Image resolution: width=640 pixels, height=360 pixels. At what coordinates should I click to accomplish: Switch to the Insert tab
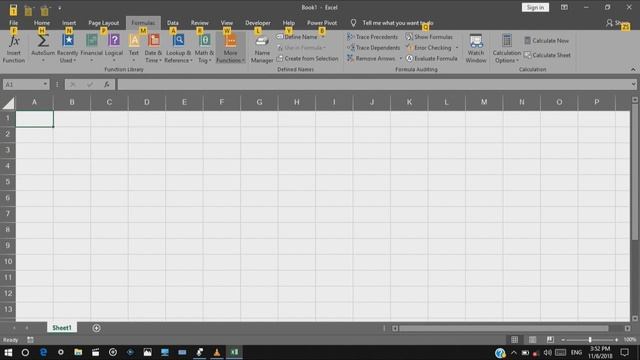click(69, 23)
